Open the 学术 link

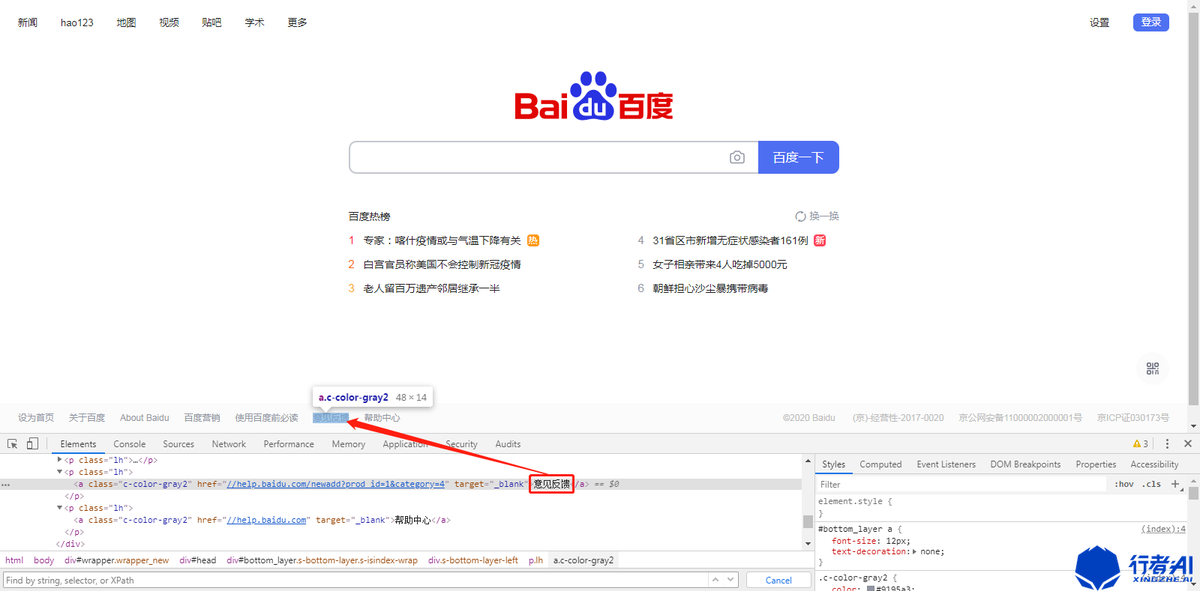tap(254, 22)
